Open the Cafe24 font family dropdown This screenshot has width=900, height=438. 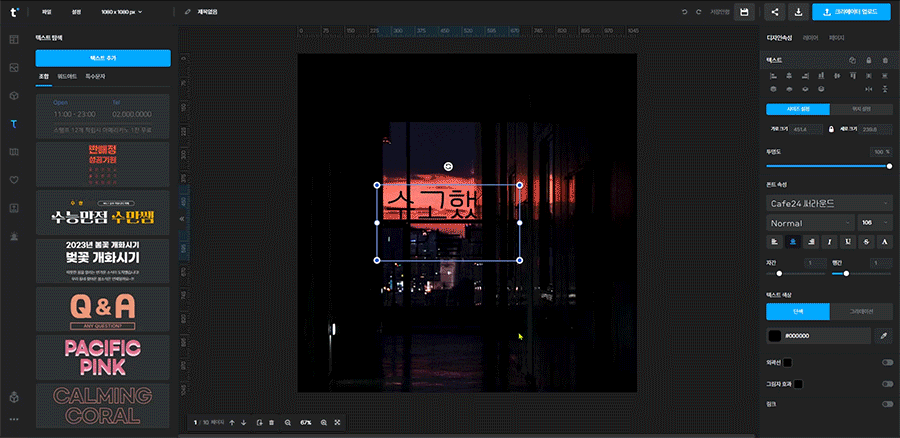(x=829, y=203)
